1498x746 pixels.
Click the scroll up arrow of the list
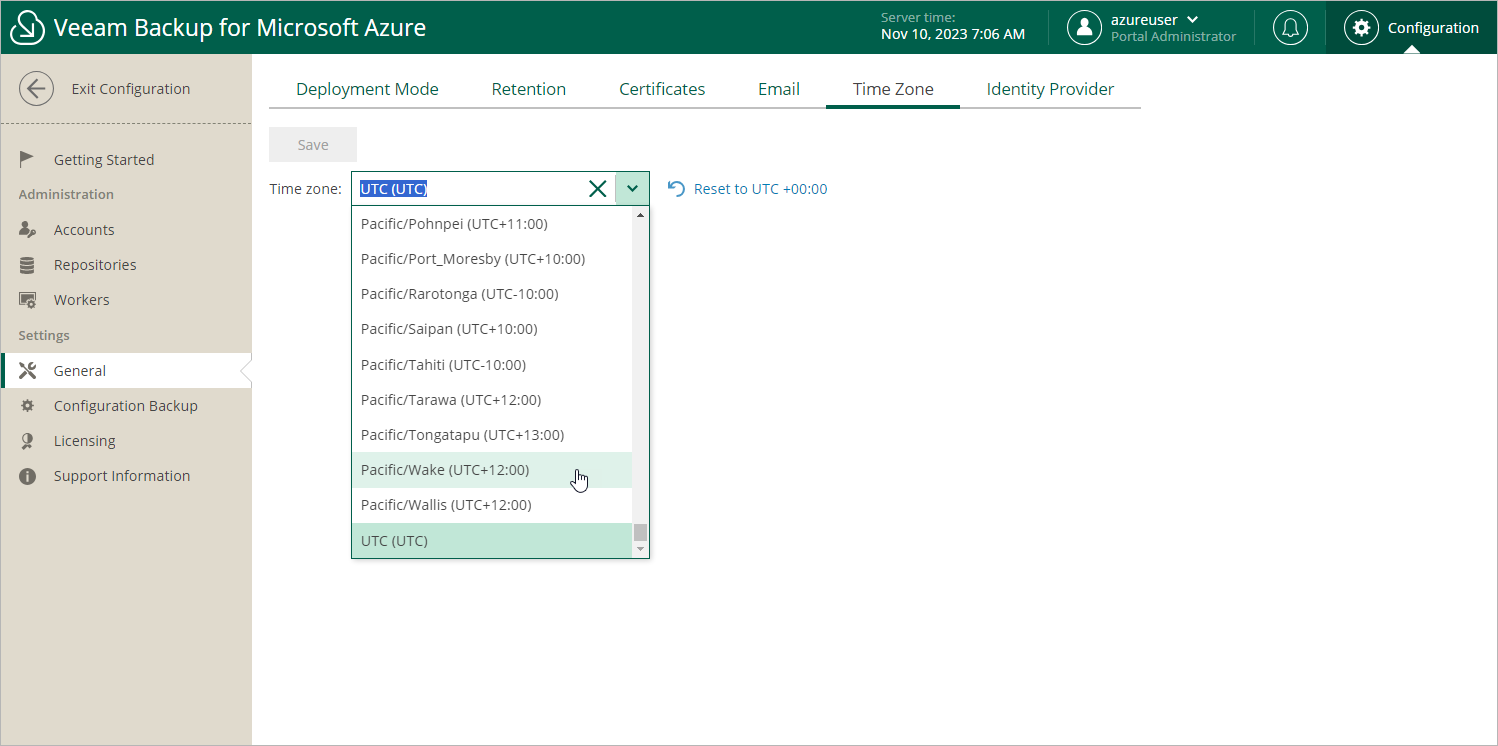(641, 214)
